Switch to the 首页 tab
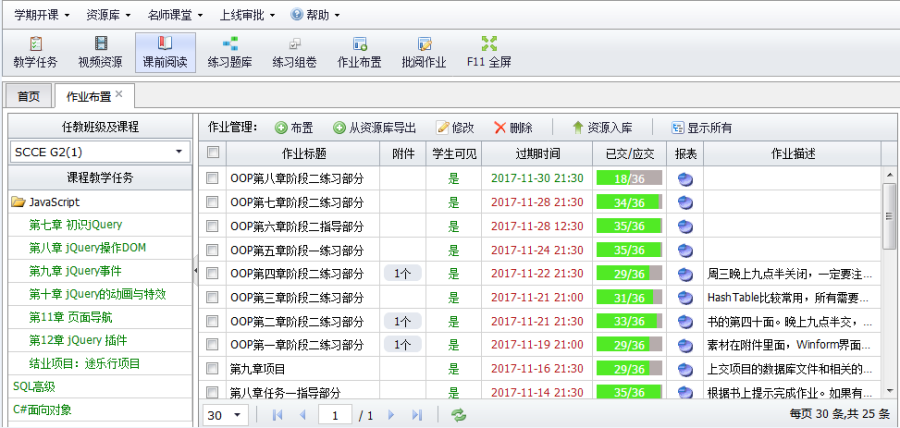The image size is (900, 428). (x=28, y=97)
